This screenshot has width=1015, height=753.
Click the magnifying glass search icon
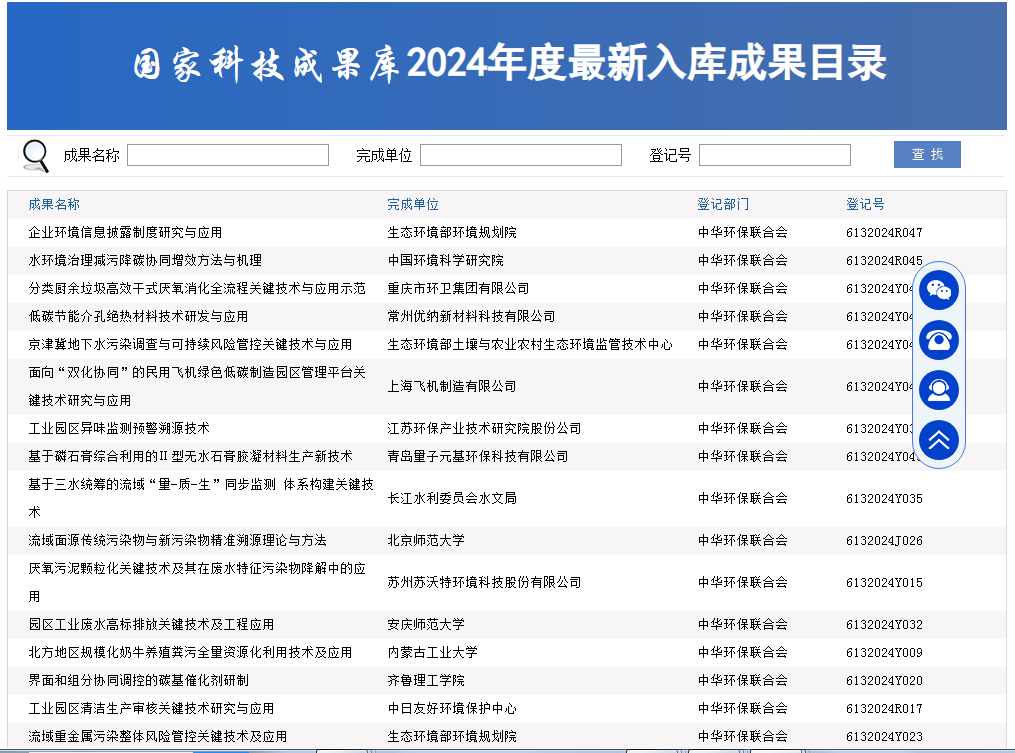(x=36, y=155)
